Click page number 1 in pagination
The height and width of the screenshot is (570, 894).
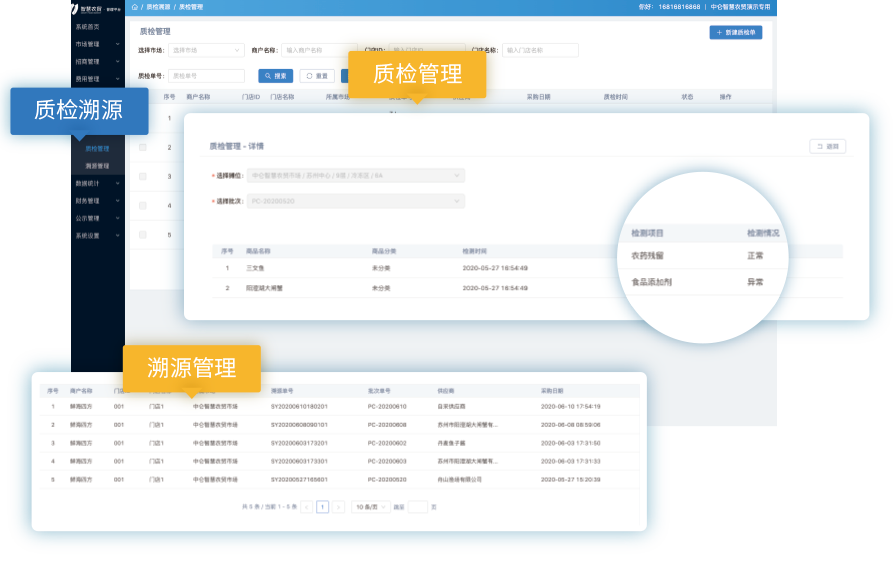(322, 507)
